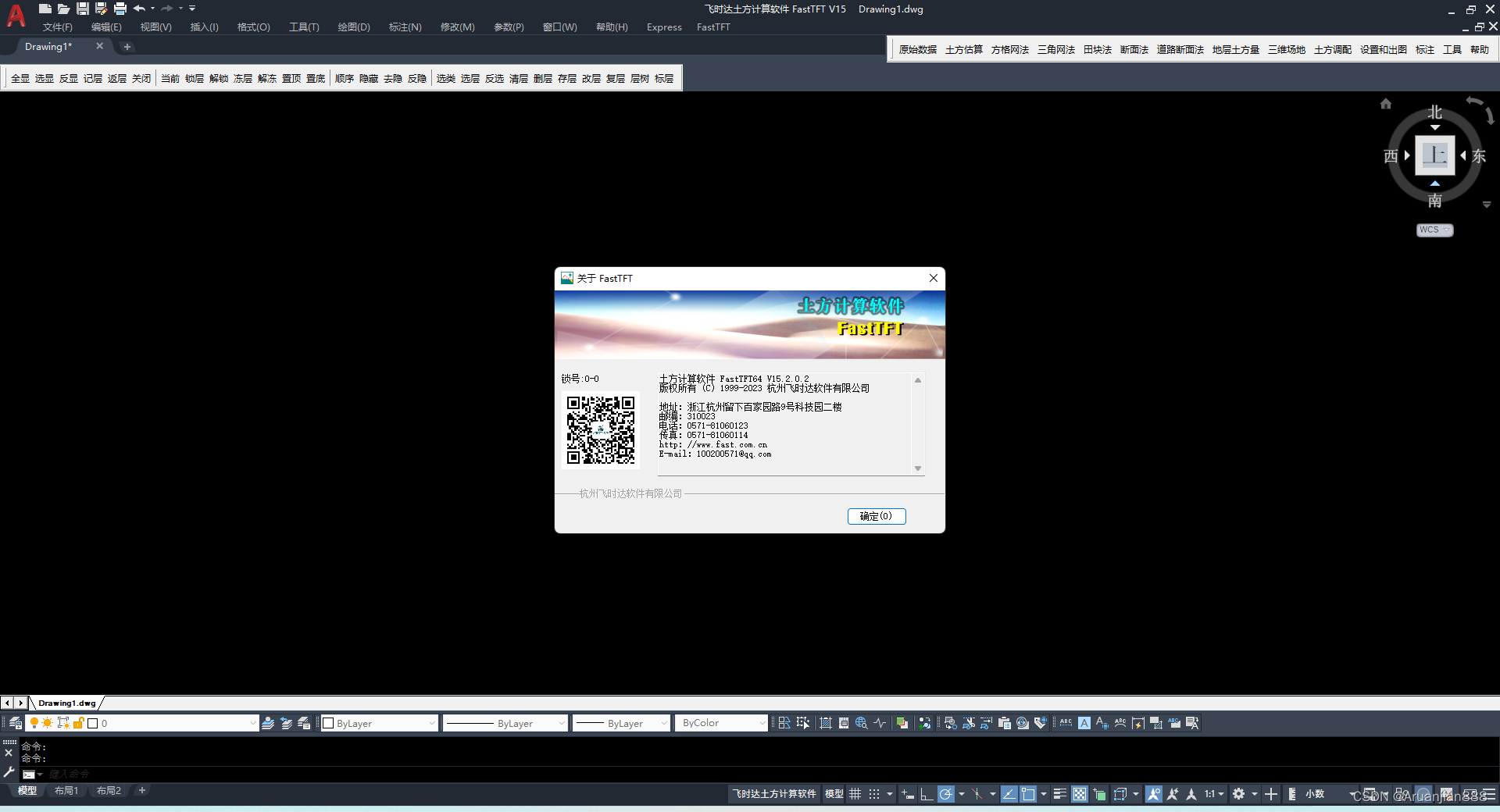Toggle ortho mode in status bar

tap(926, 794)
